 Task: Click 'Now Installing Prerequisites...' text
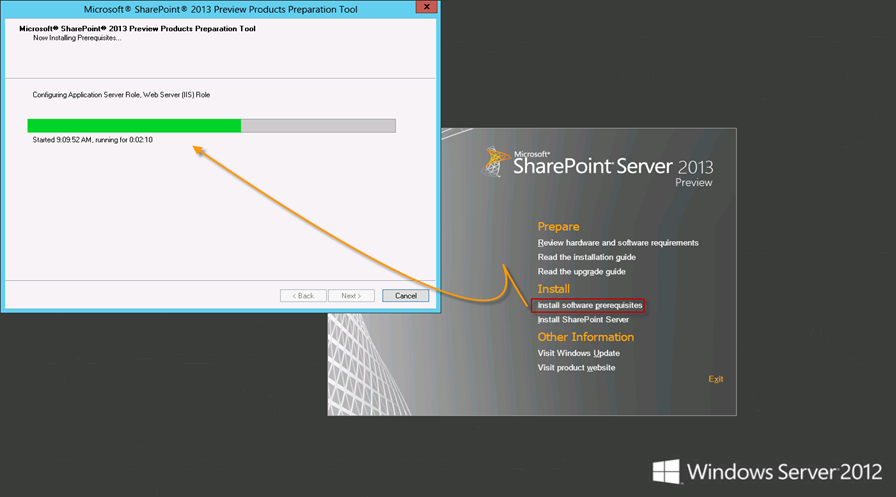77,38
